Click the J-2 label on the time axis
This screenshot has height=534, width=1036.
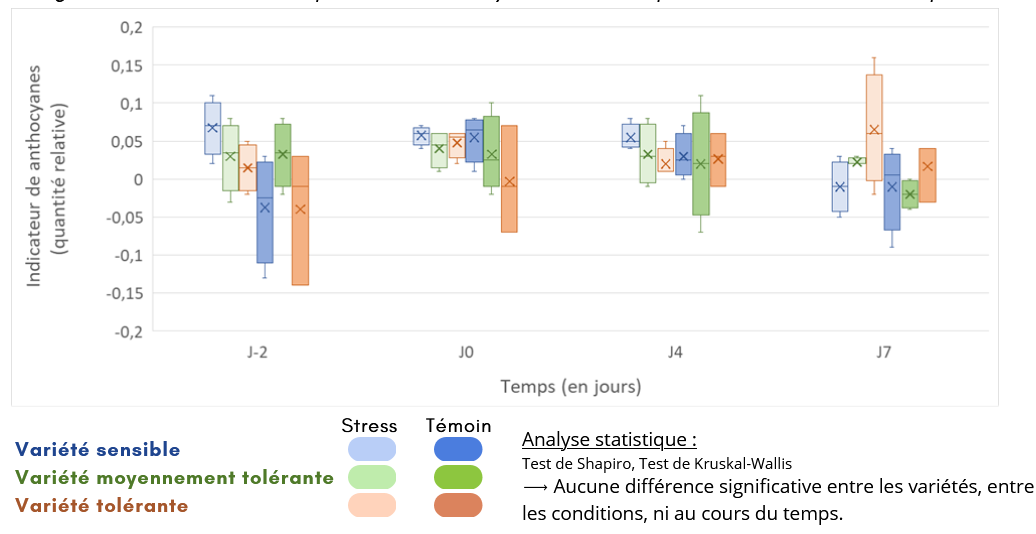[257, 352]
